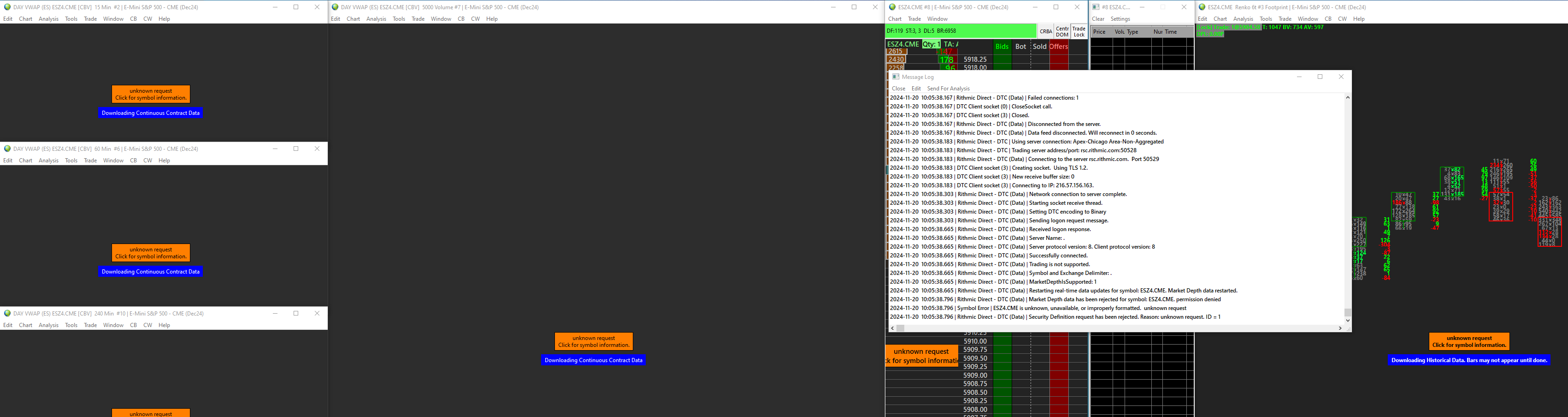1568x417 pixels.
Task: Open Edit menu in the Renko Footprint window
Action: 1202,19
